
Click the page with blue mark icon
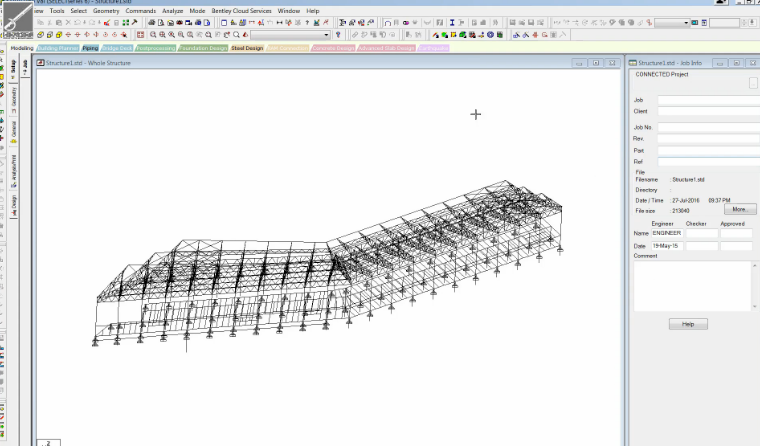(x=206, y=22)
